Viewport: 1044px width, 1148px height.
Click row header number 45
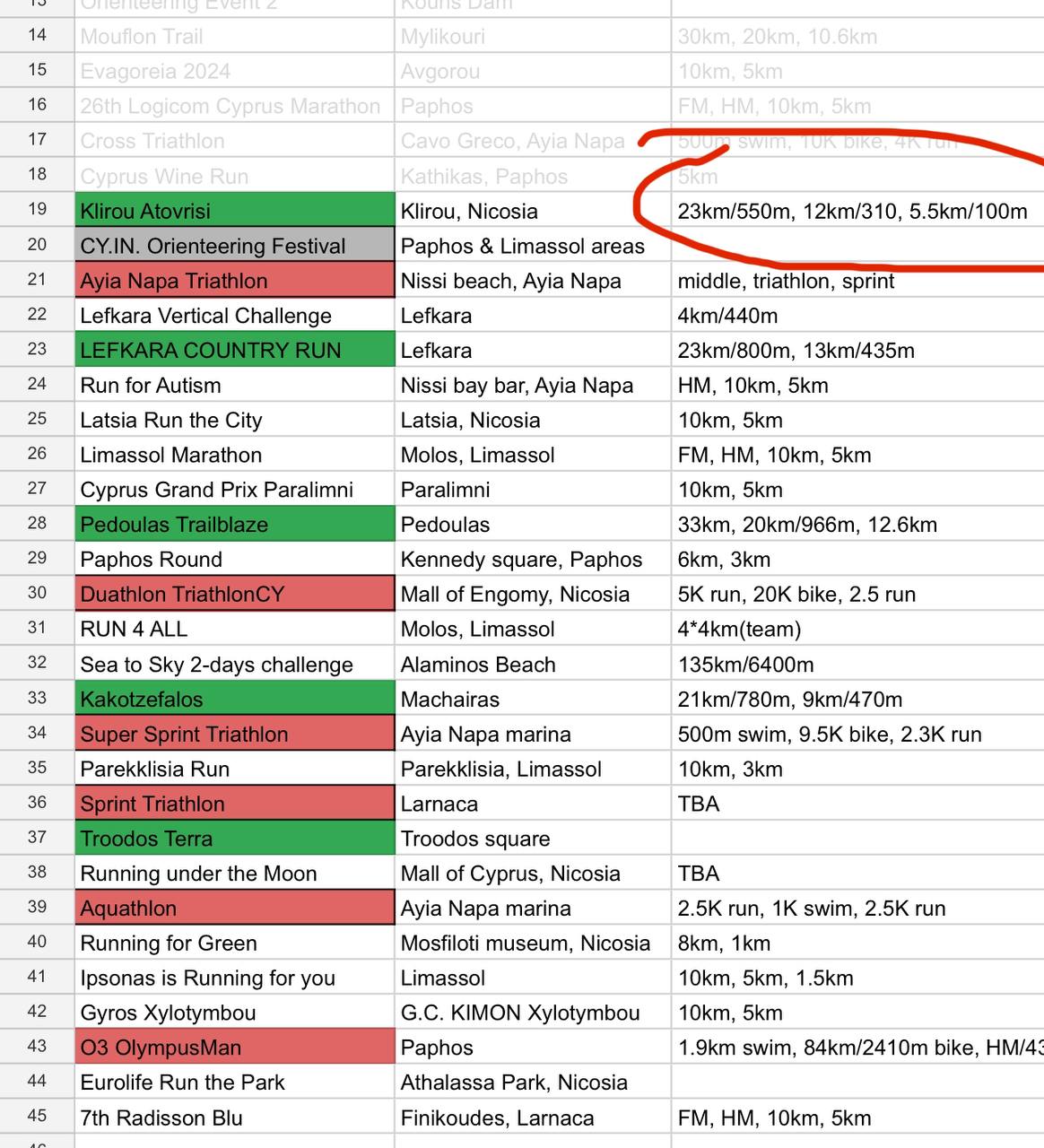[37, 1118]
